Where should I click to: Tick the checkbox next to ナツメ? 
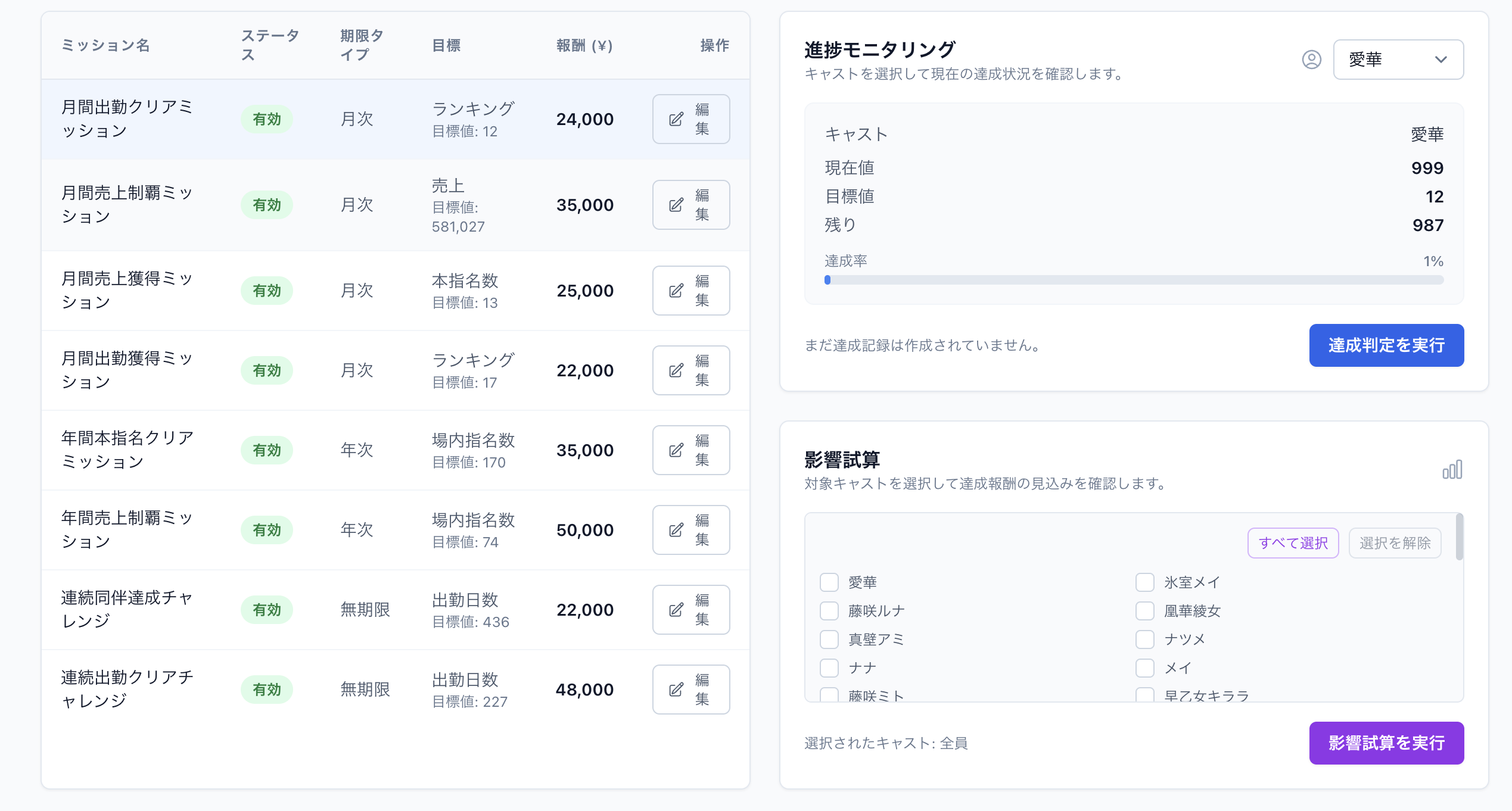[x=1144, y=639]
